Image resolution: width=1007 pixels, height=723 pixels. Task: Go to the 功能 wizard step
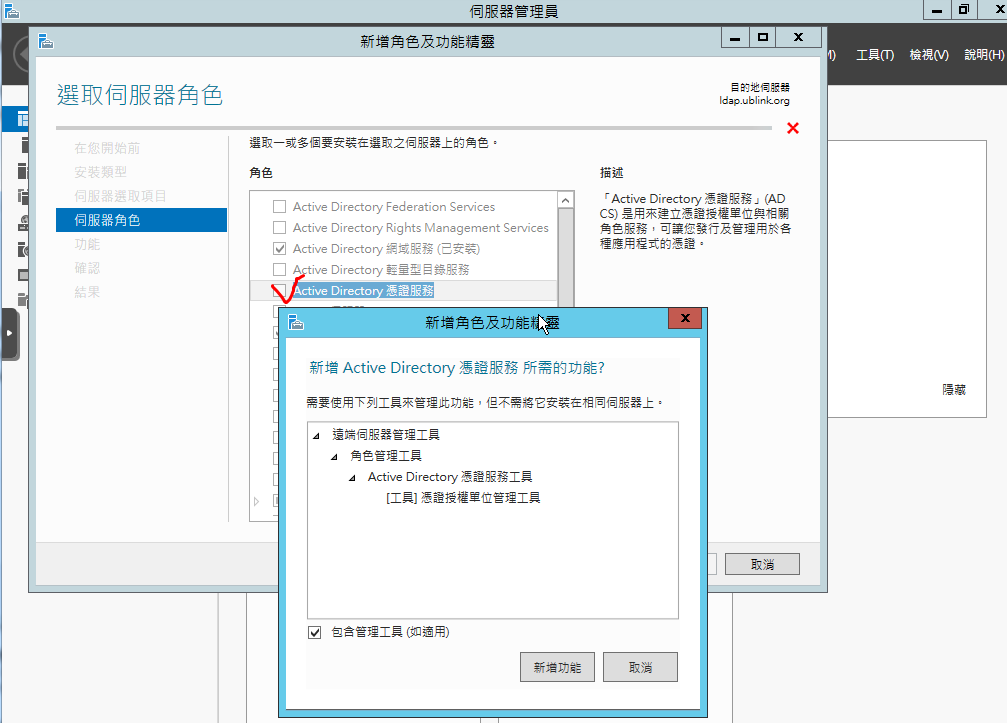tap(87, 244)
